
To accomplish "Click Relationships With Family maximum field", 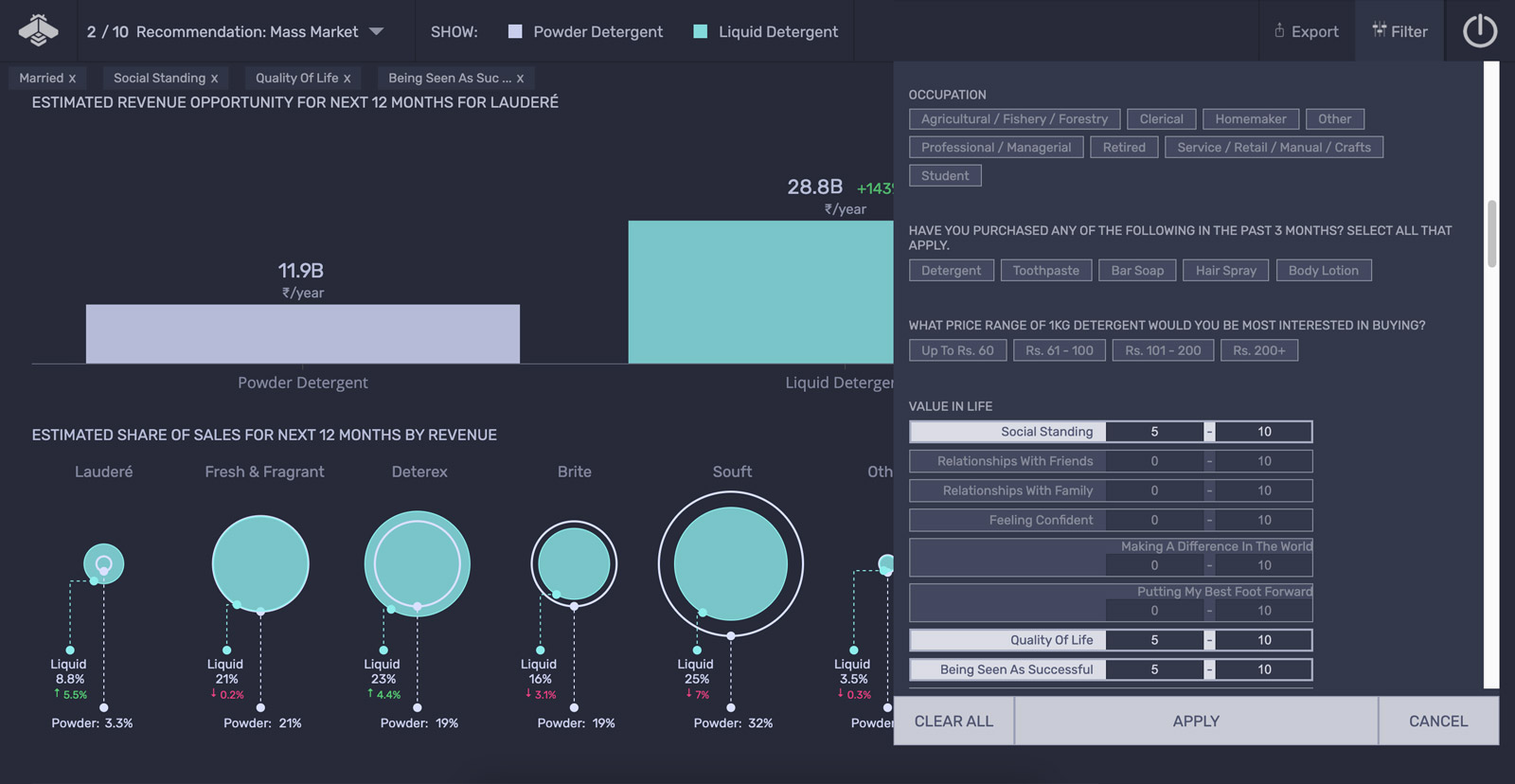I will [x=1264, y=490].
